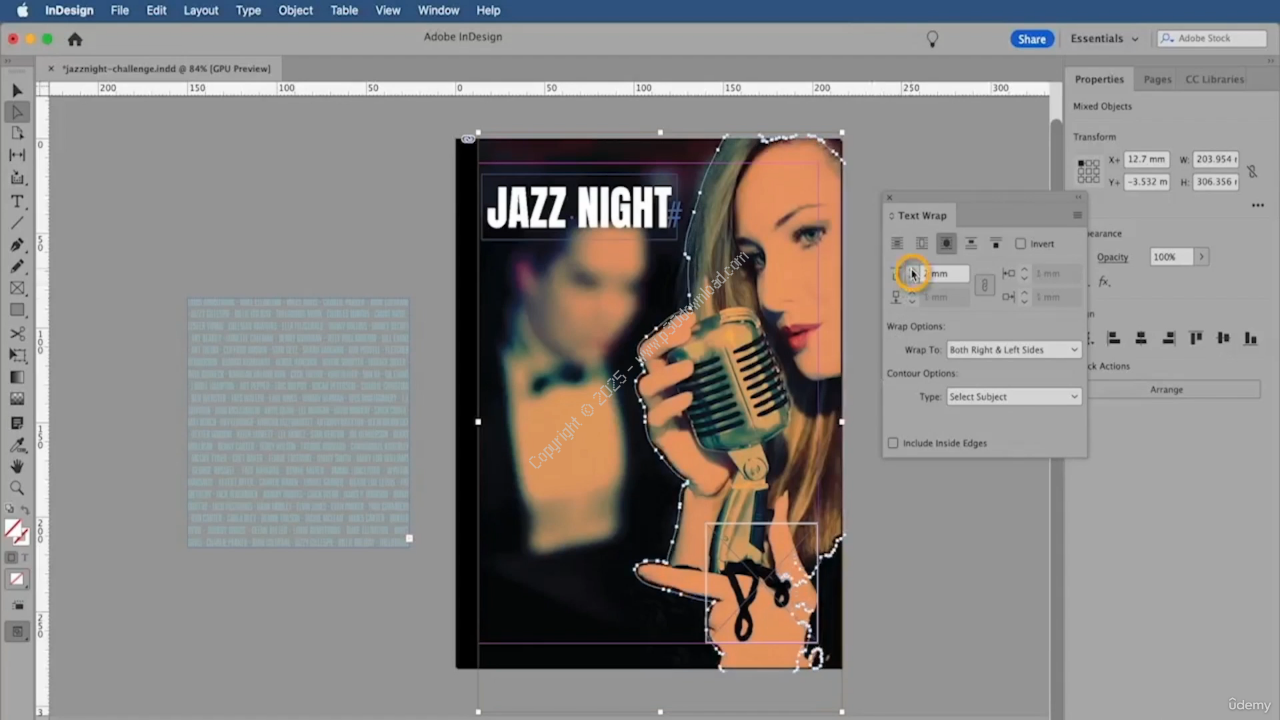Click the 'No text wrap' icon

[x=897, y=244]
